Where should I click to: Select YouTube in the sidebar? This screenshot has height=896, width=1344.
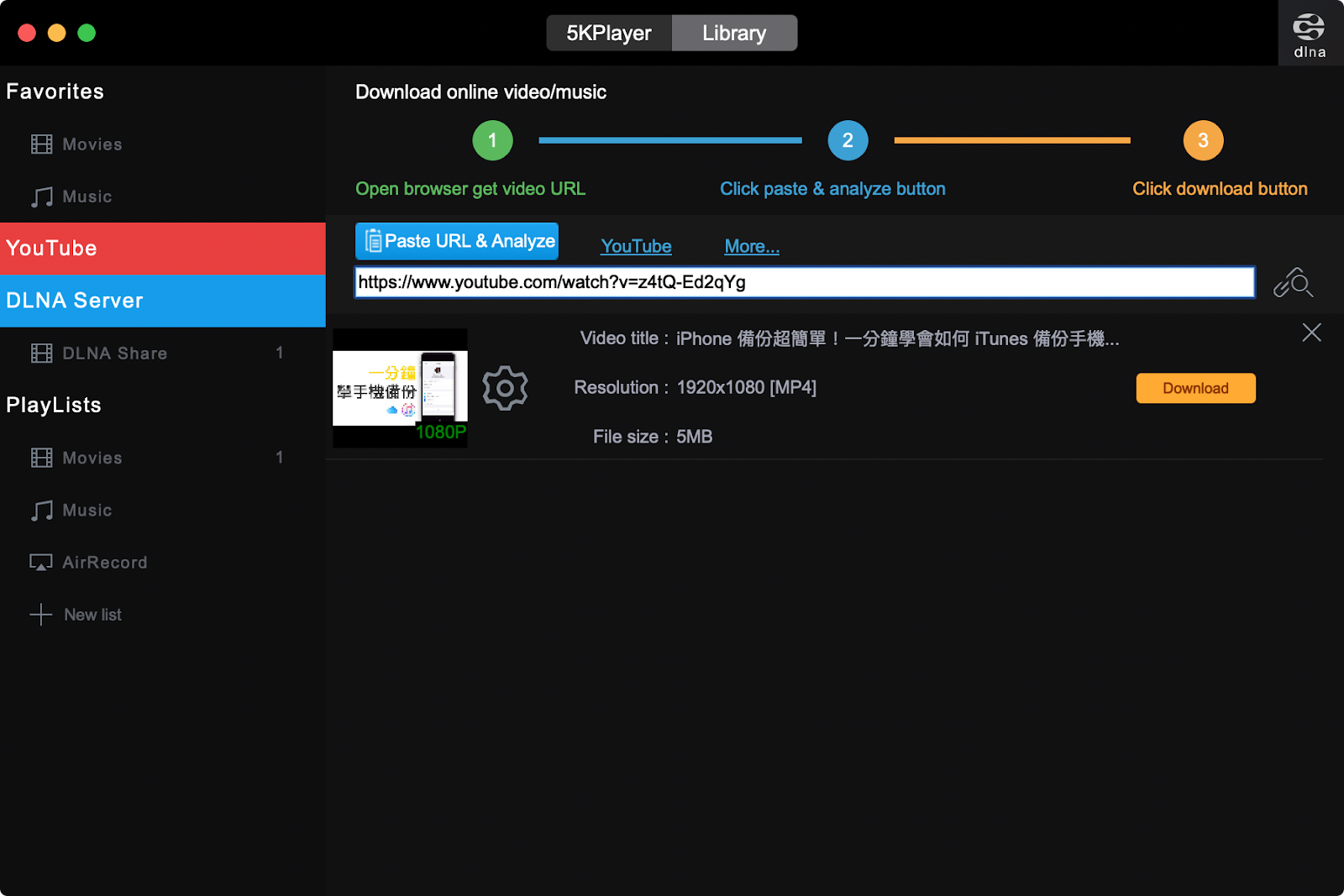pyautogui.click(x=163, y=249)
